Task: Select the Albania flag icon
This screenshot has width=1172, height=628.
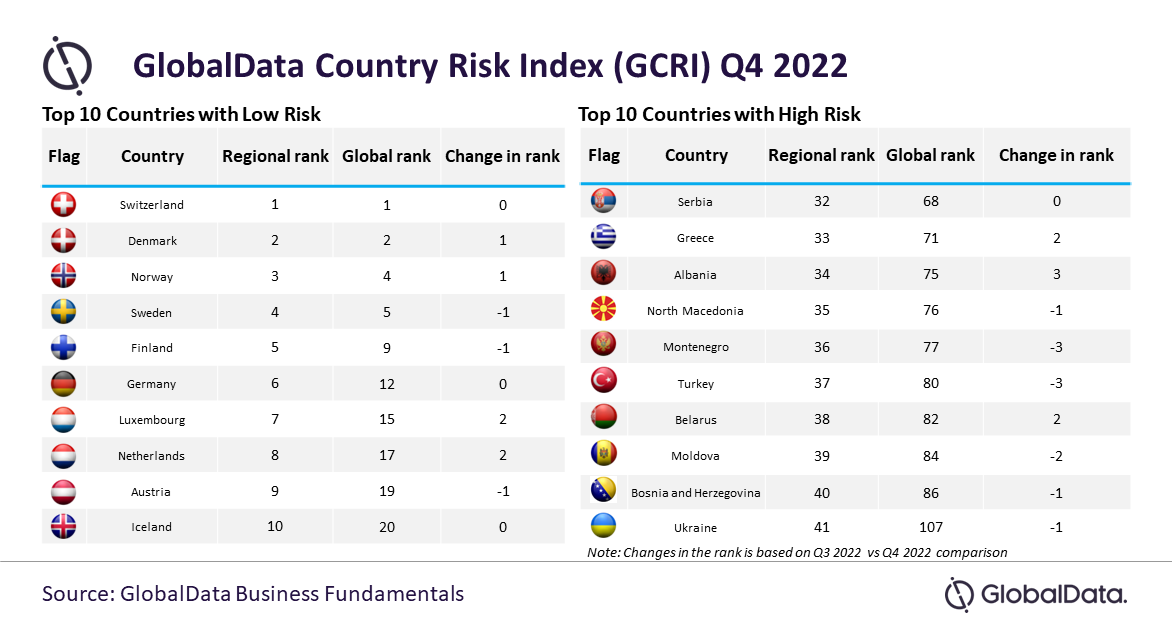Action: (604, 273)
